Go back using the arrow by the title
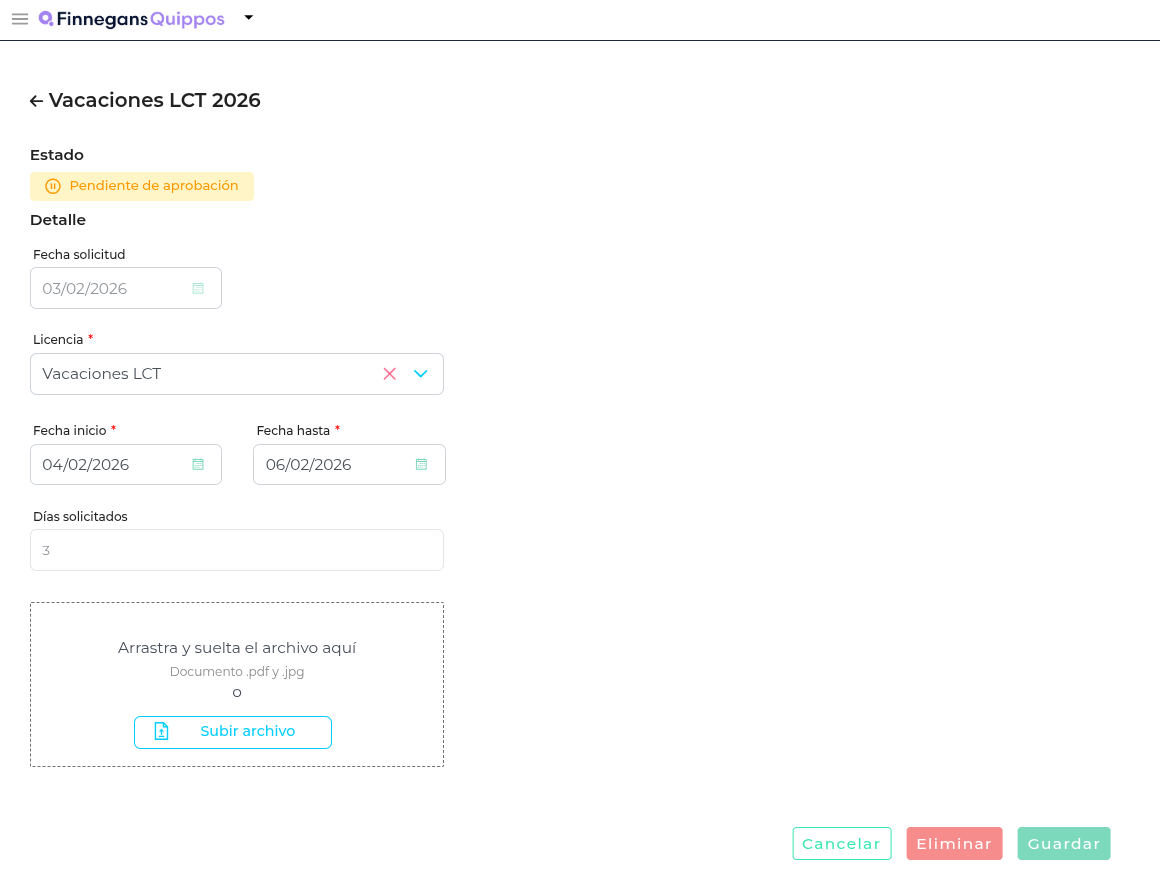The image size is (1160, 877). (36, 101)
